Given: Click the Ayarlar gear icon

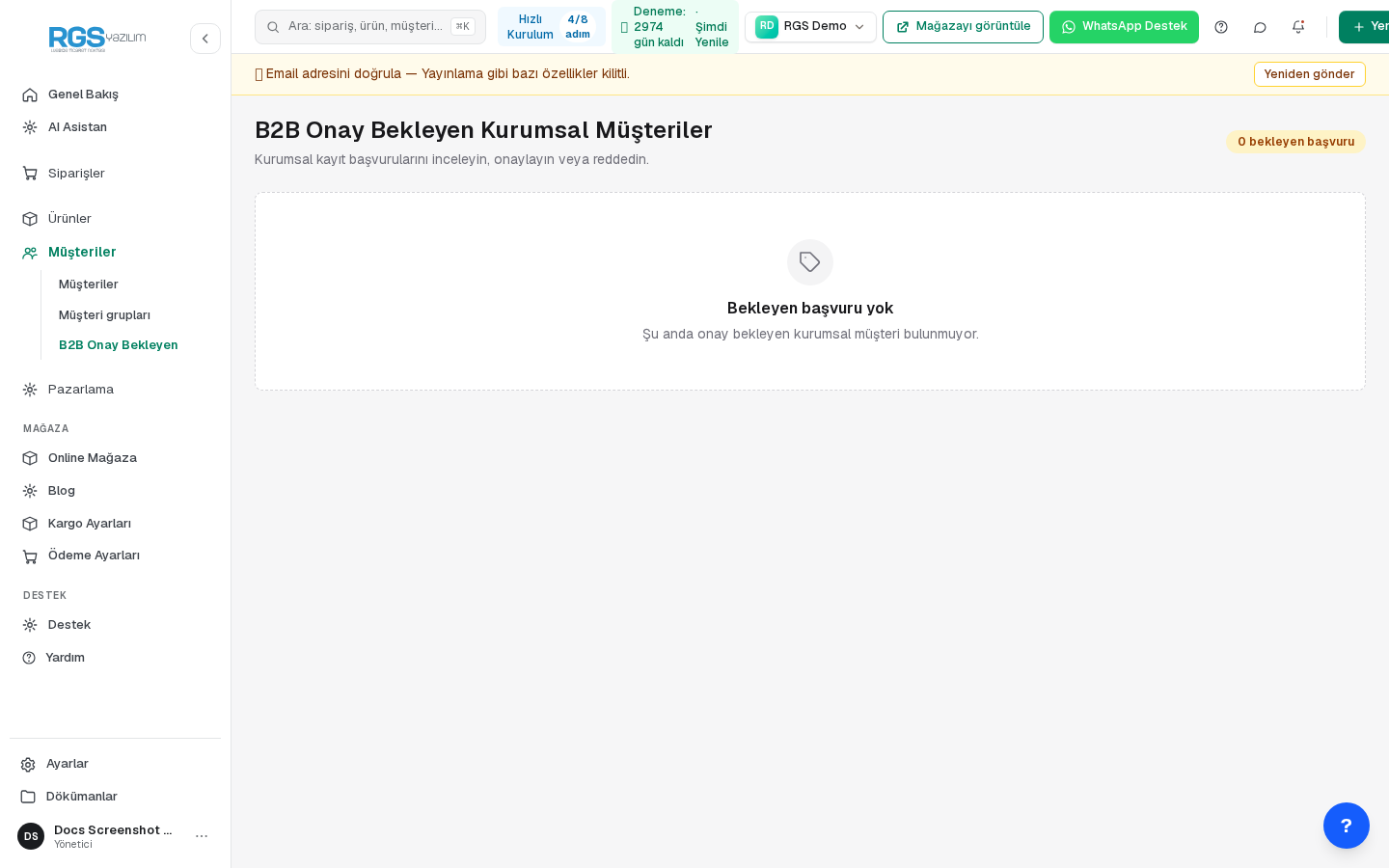Looking at the screenshot, I should 28,765.
